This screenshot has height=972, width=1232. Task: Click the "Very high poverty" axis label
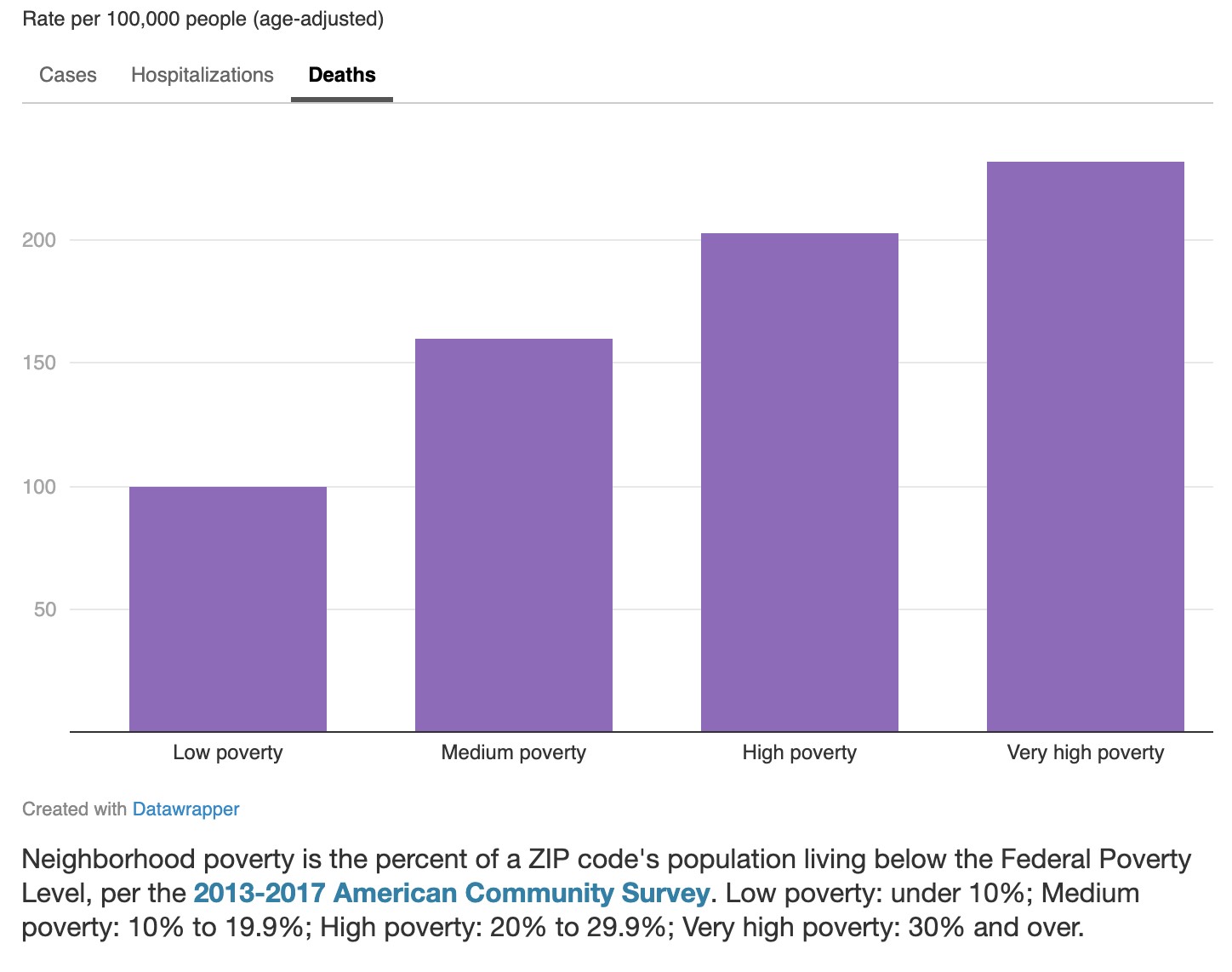1086,752
